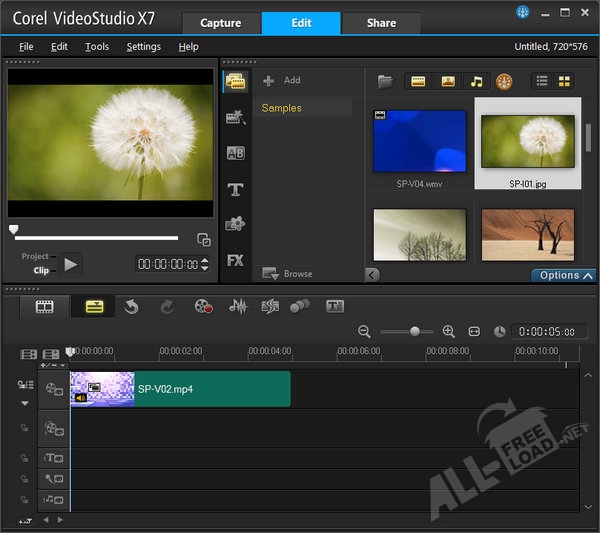Fit project in timeline window icon

coord(474,331)
